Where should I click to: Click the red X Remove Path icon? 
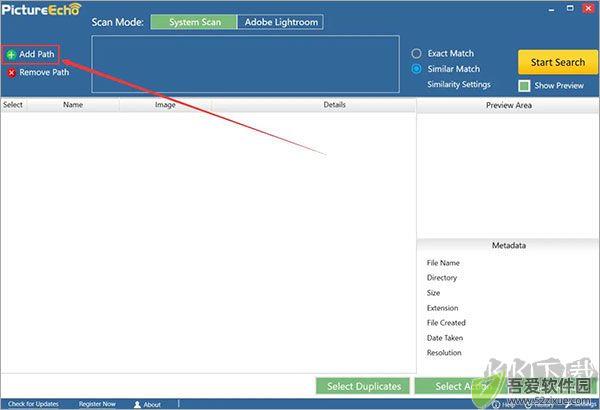(x=11, y=73)
